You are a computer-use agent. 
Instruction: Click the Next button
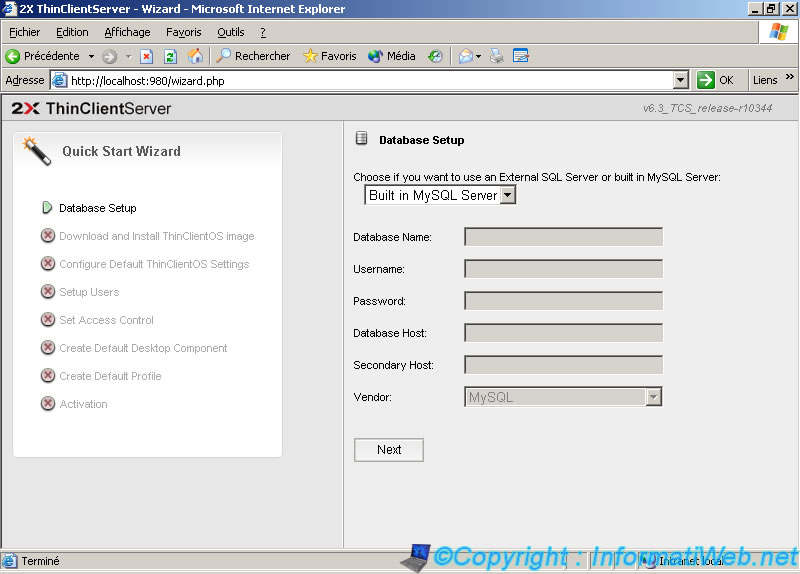pyautogui.click(x=389, y=450)
